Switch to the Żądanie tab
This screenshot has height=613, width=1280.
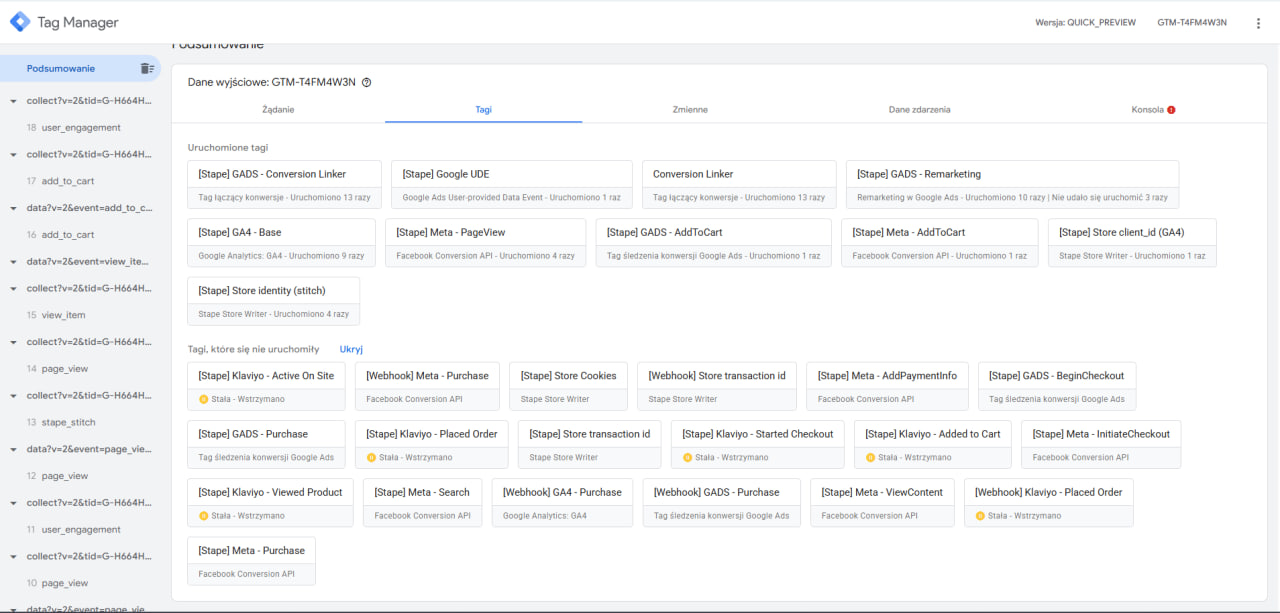[278, 109]
